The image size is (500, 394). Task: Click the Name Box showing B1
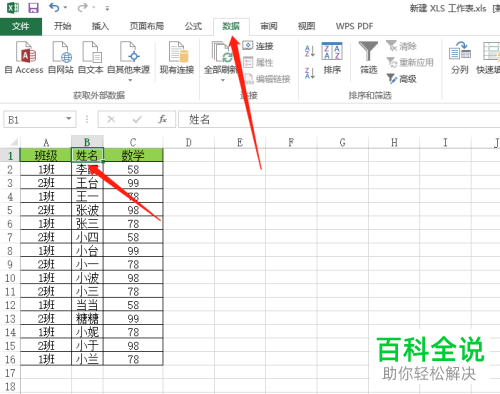(x=35, y=119)
